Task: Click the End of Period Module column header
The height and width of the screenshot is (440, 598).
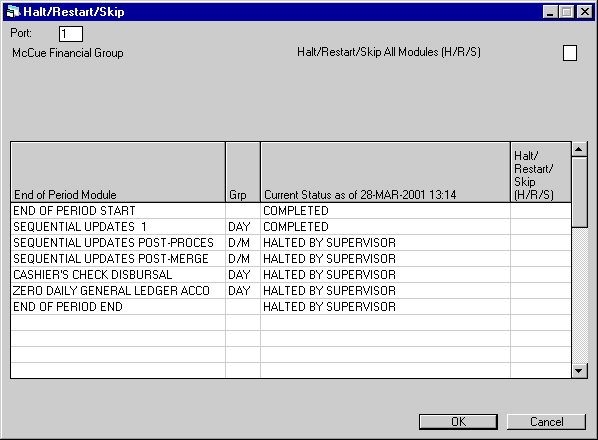Action: point(118,172)
